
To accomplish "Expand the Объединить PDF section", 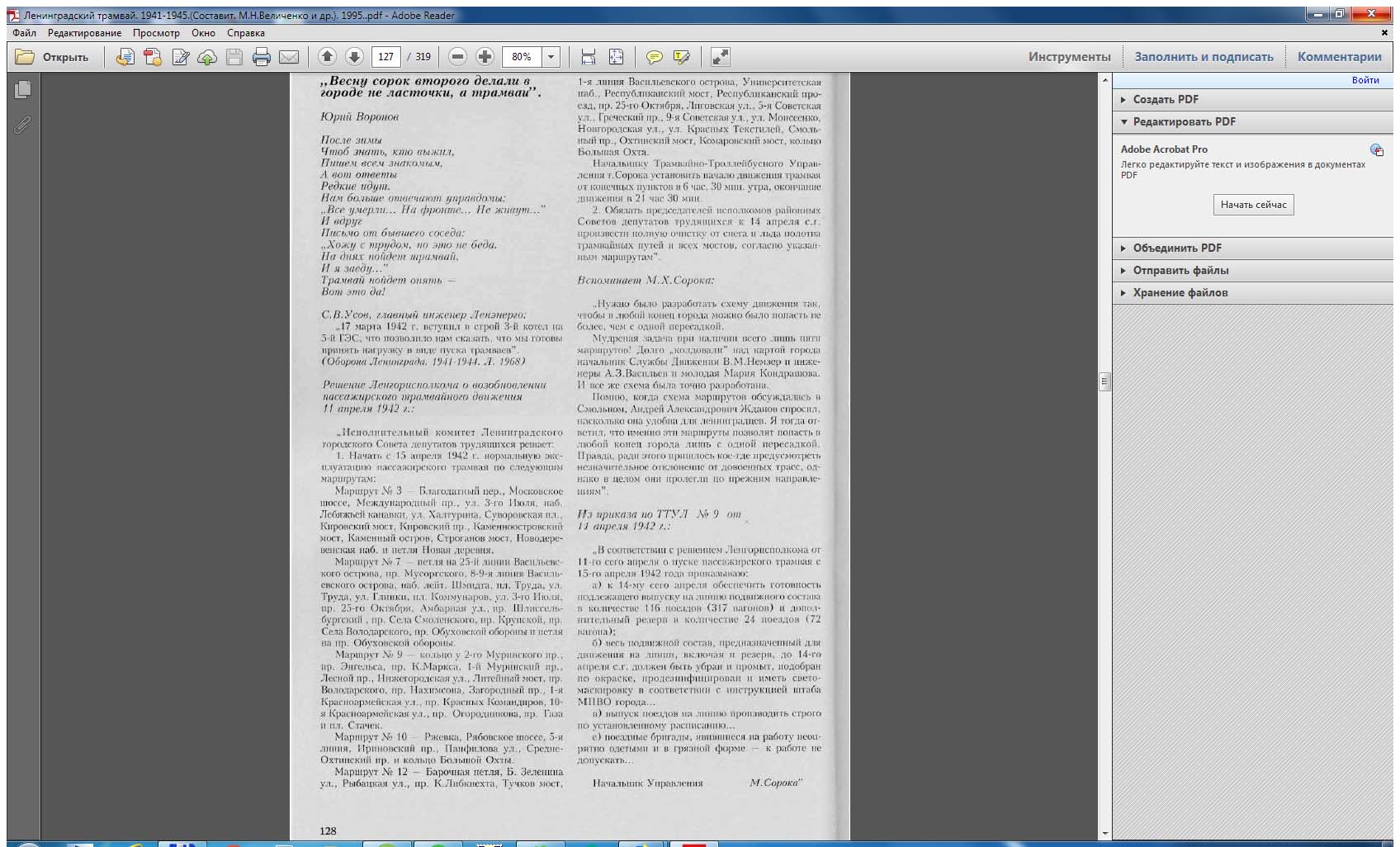I will point(1177,248).
